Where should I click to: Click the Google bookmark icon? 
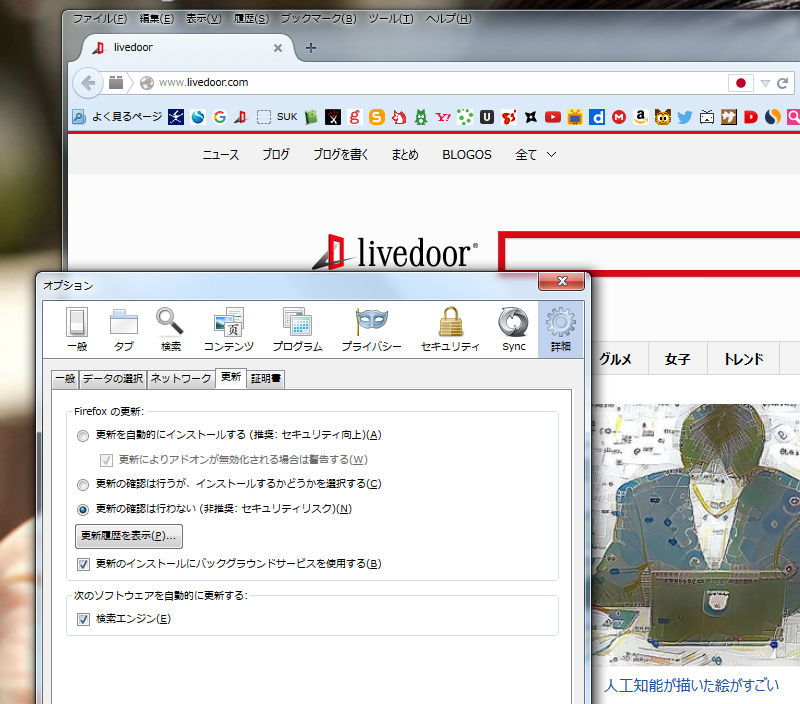tap(220, 117)
